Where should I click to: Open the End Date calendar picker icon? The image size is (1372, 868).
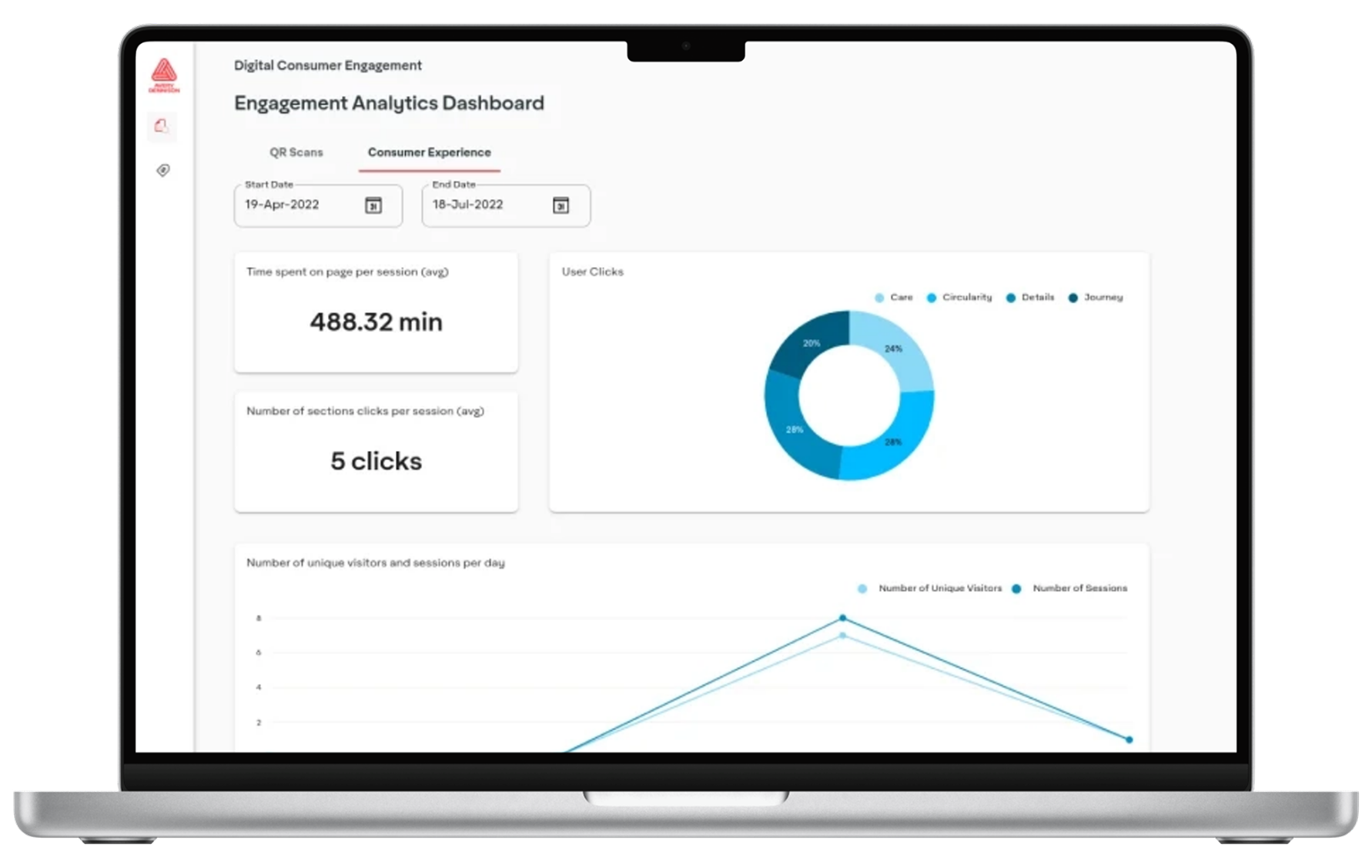561,205
